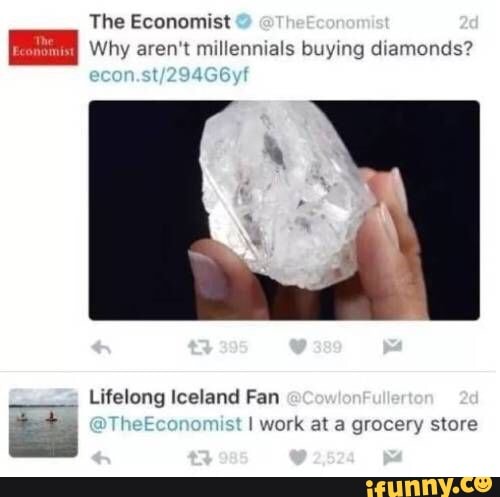Retweet the grocery store reply

[200, 458]
